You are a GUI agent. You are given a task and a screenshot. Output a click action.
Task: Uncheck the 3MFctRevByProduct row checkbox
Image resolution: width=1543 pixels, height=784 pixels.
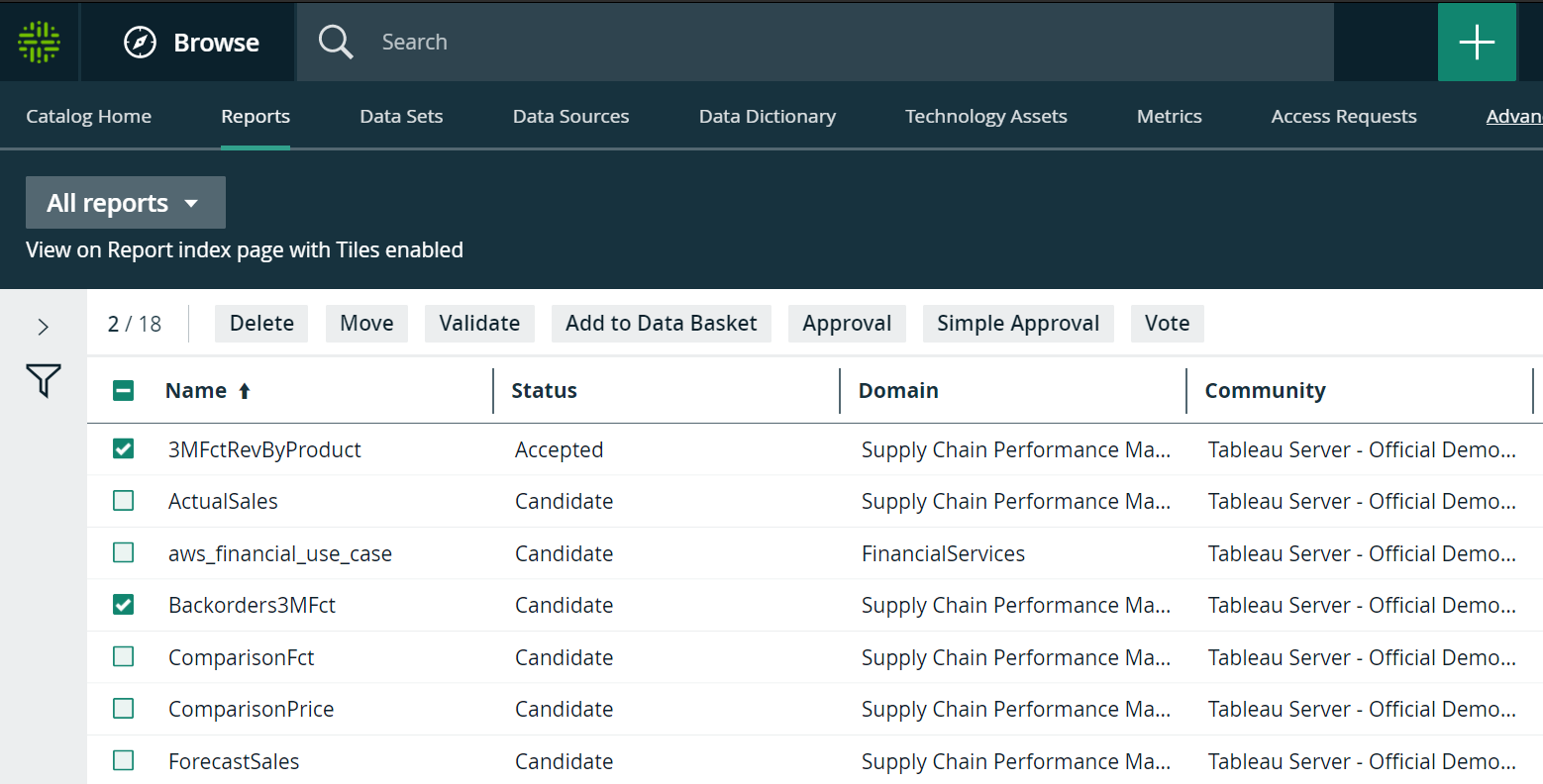pyautogui.click(x=123, y=448)
